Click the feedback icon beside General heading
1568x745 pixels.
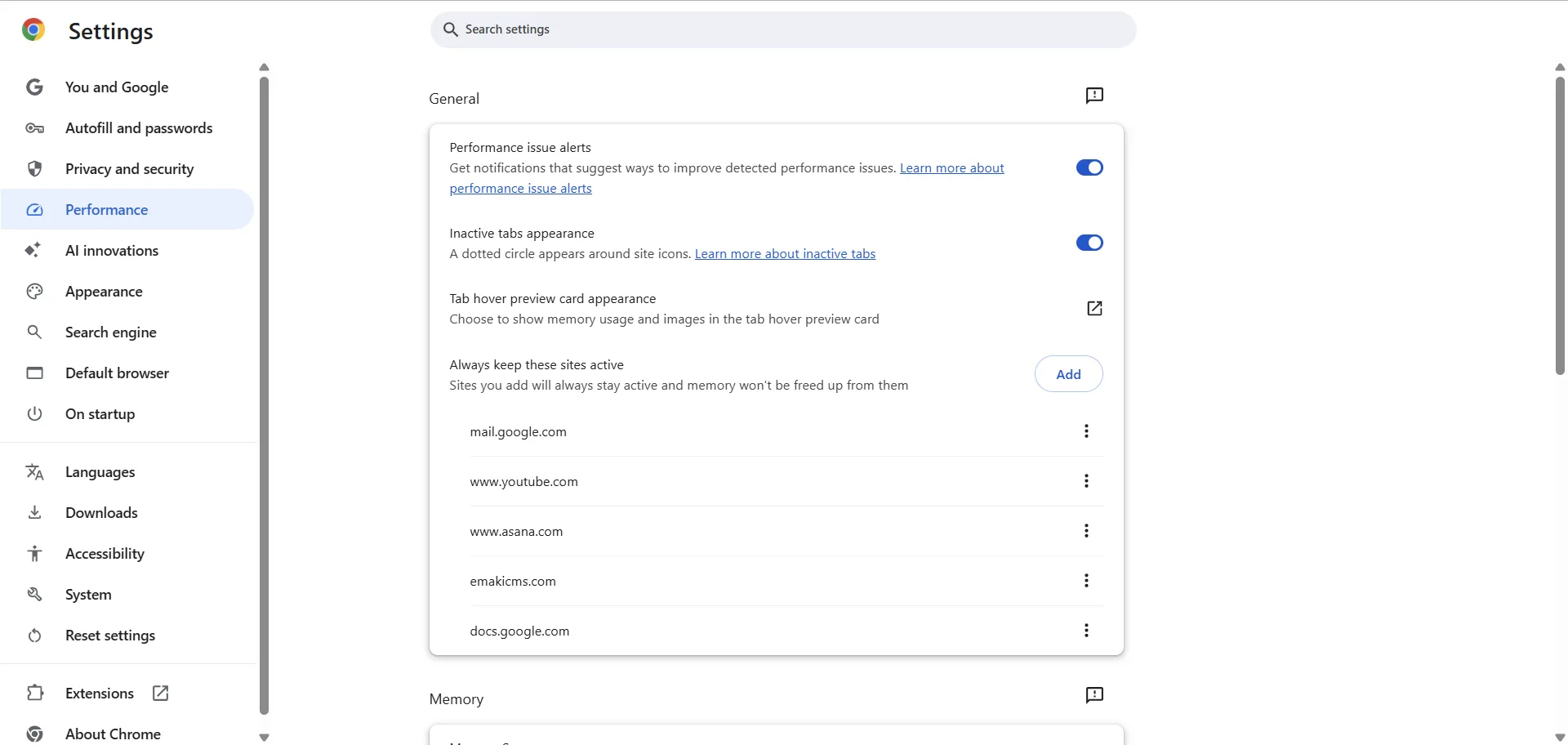1094,96
